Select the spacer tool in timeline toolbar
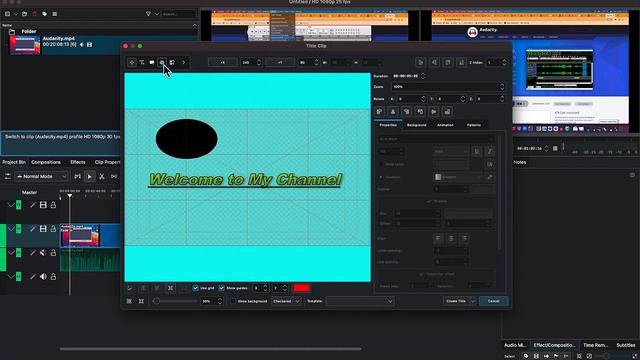This screenshot has width=640, height=360. coord(114,176)
